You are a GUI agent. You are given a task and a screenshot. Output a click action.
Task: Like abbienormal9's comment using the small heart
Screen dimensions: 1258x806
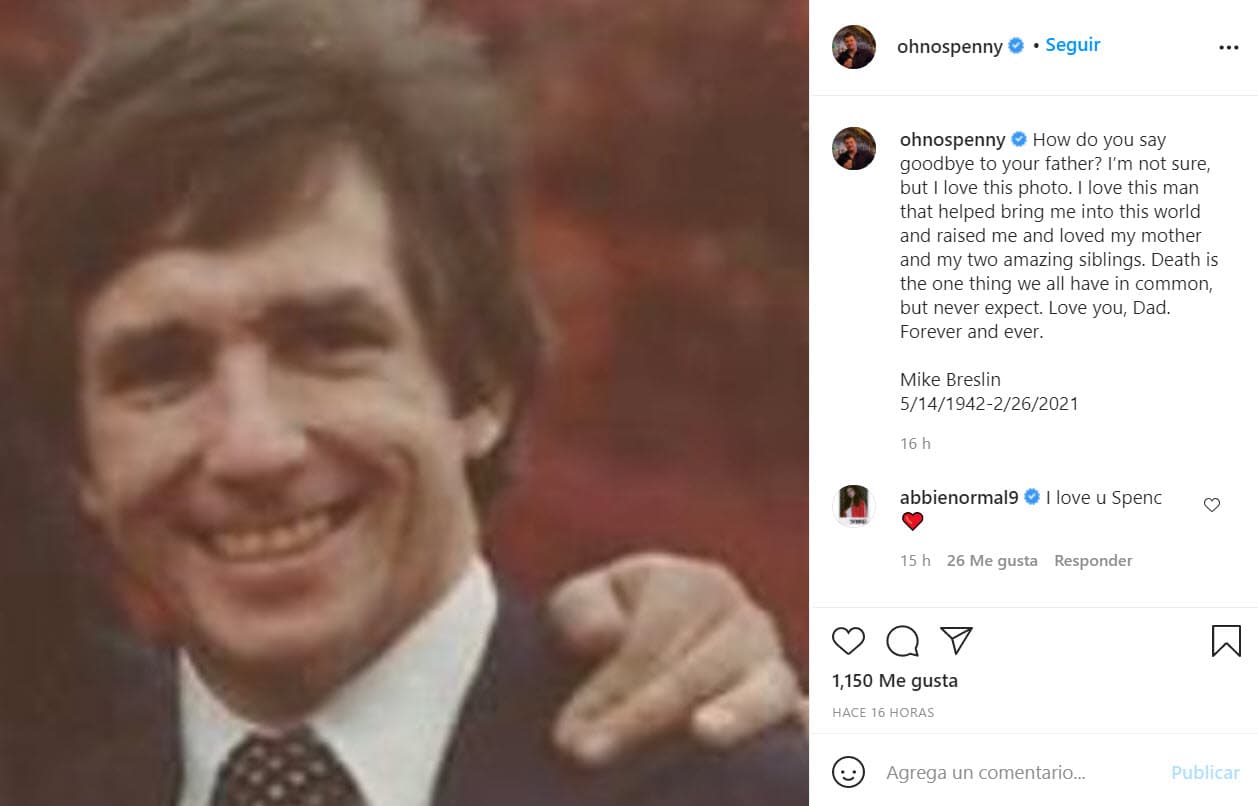tap(1212, 505)
